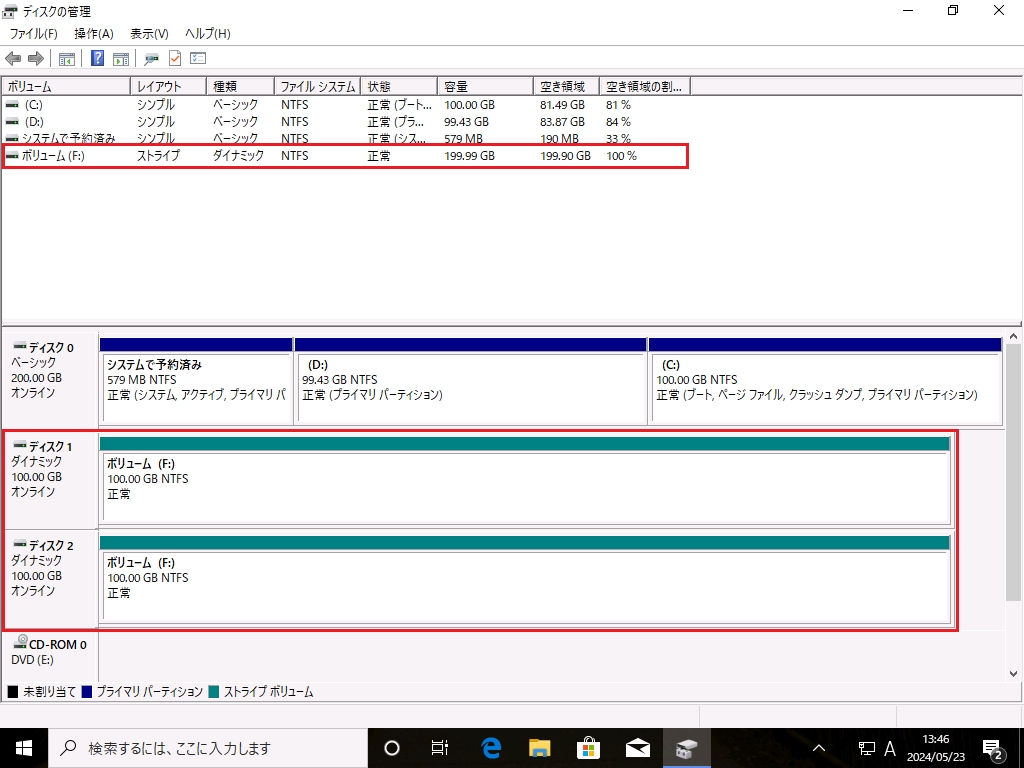Sort by 容量 column header

pos(485,86)
